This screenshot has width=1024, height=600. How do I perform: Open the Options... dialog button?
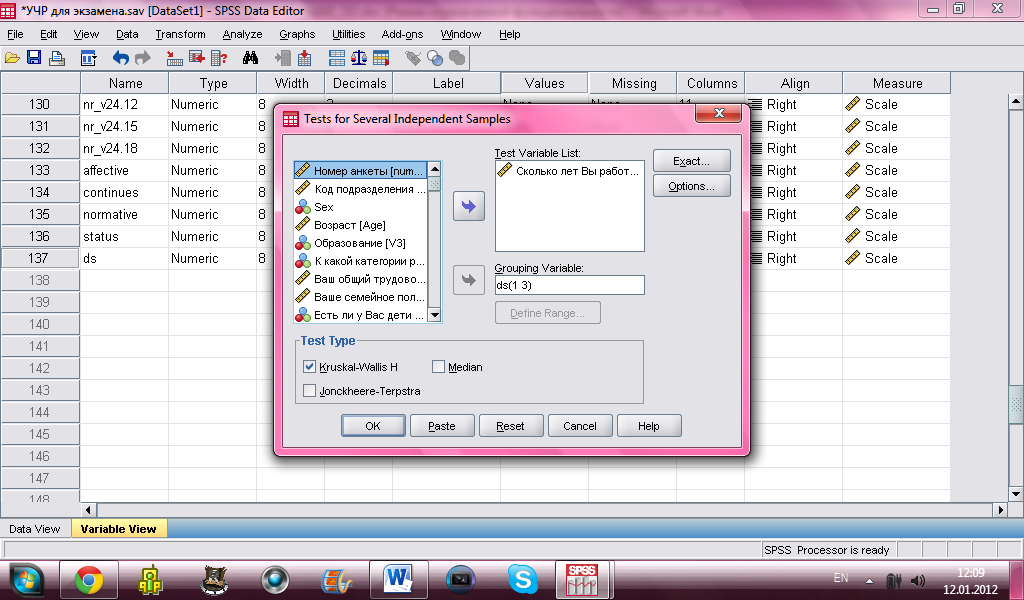[692, 186]
